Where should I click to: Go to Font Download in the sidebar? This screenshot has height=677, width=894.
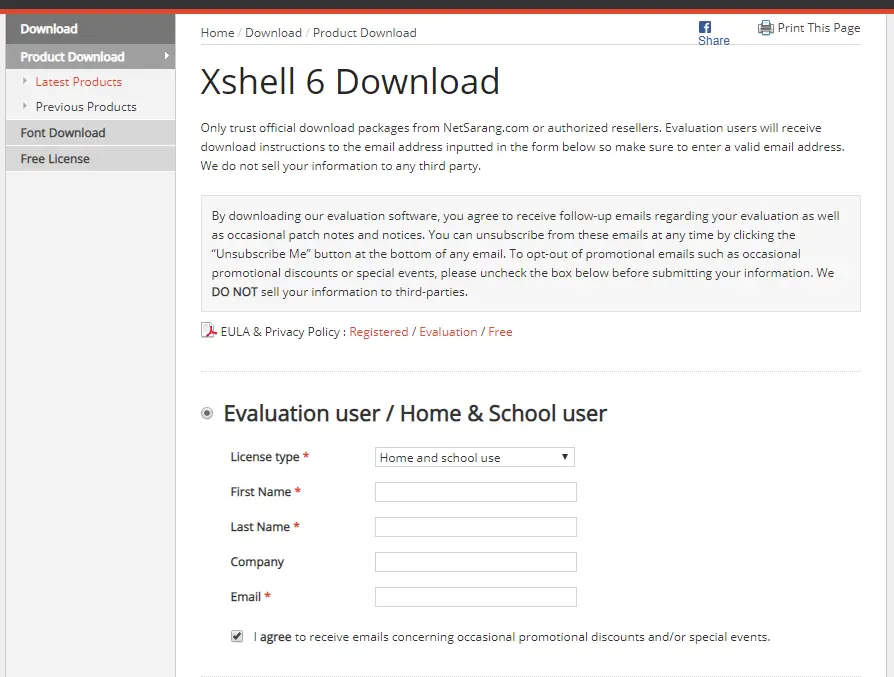tap(91, 132)
